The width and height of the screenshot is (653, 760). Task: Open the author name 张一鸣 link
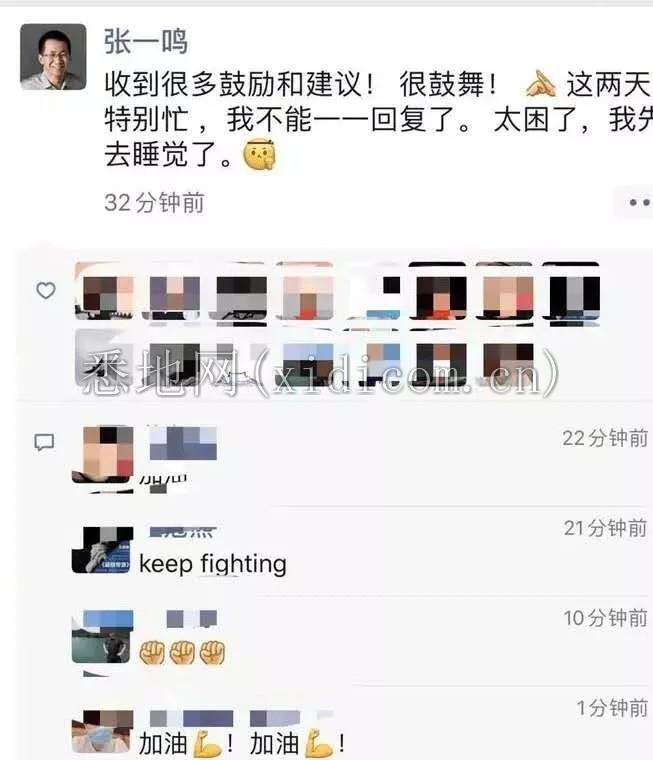click(146, 41)
